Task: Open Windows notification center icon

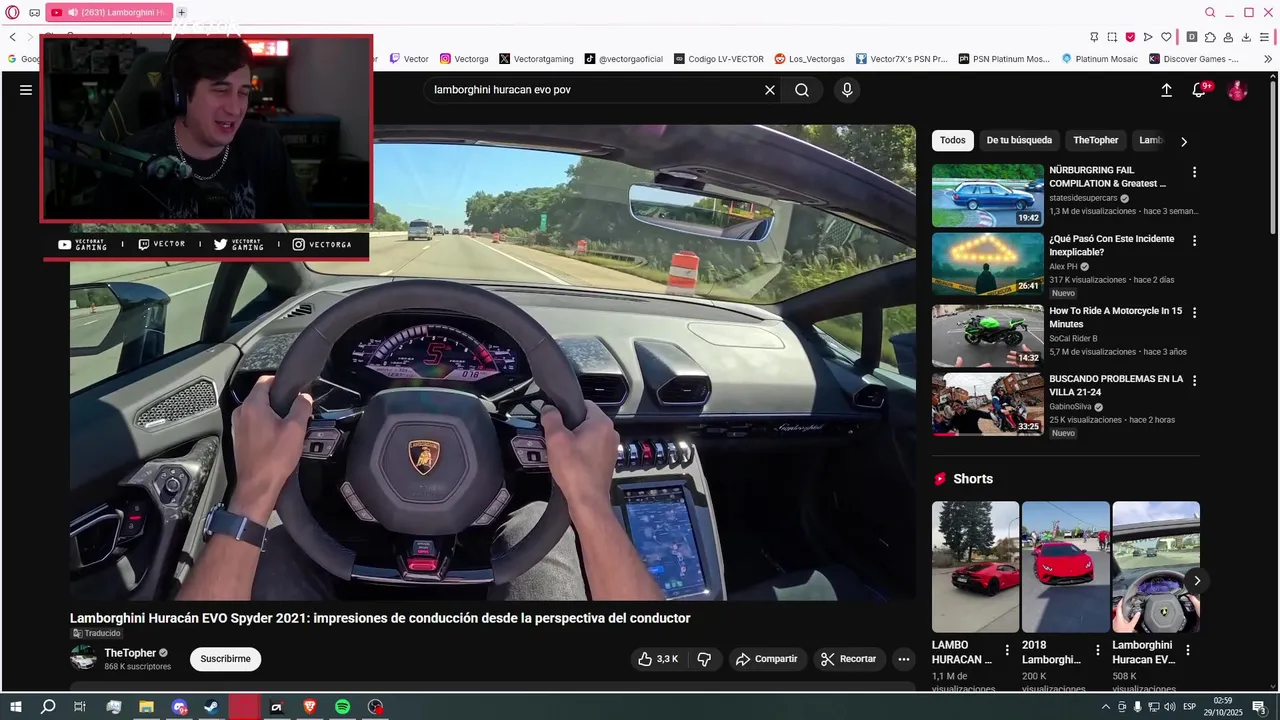Action: (1259, 707)
